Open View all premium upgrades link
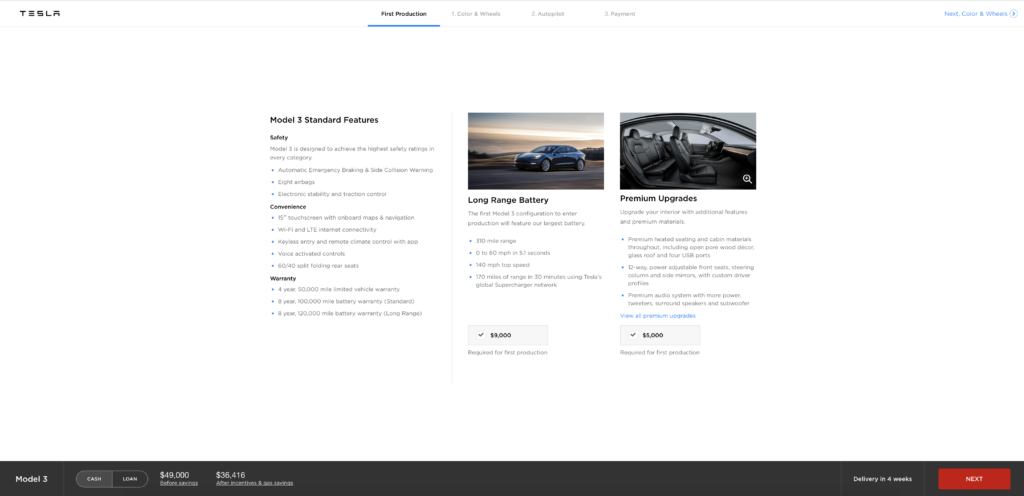The height and width of the screenshot is (496, 1024). (658, 316)
